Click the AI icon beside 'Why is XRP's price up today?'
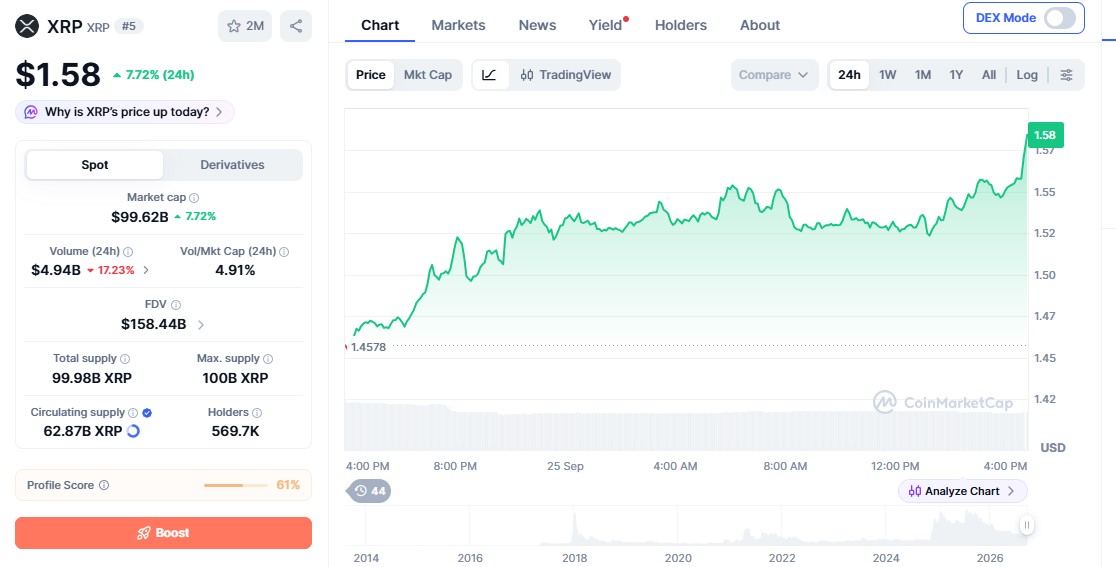1116x567 pixels. [31, 112]
